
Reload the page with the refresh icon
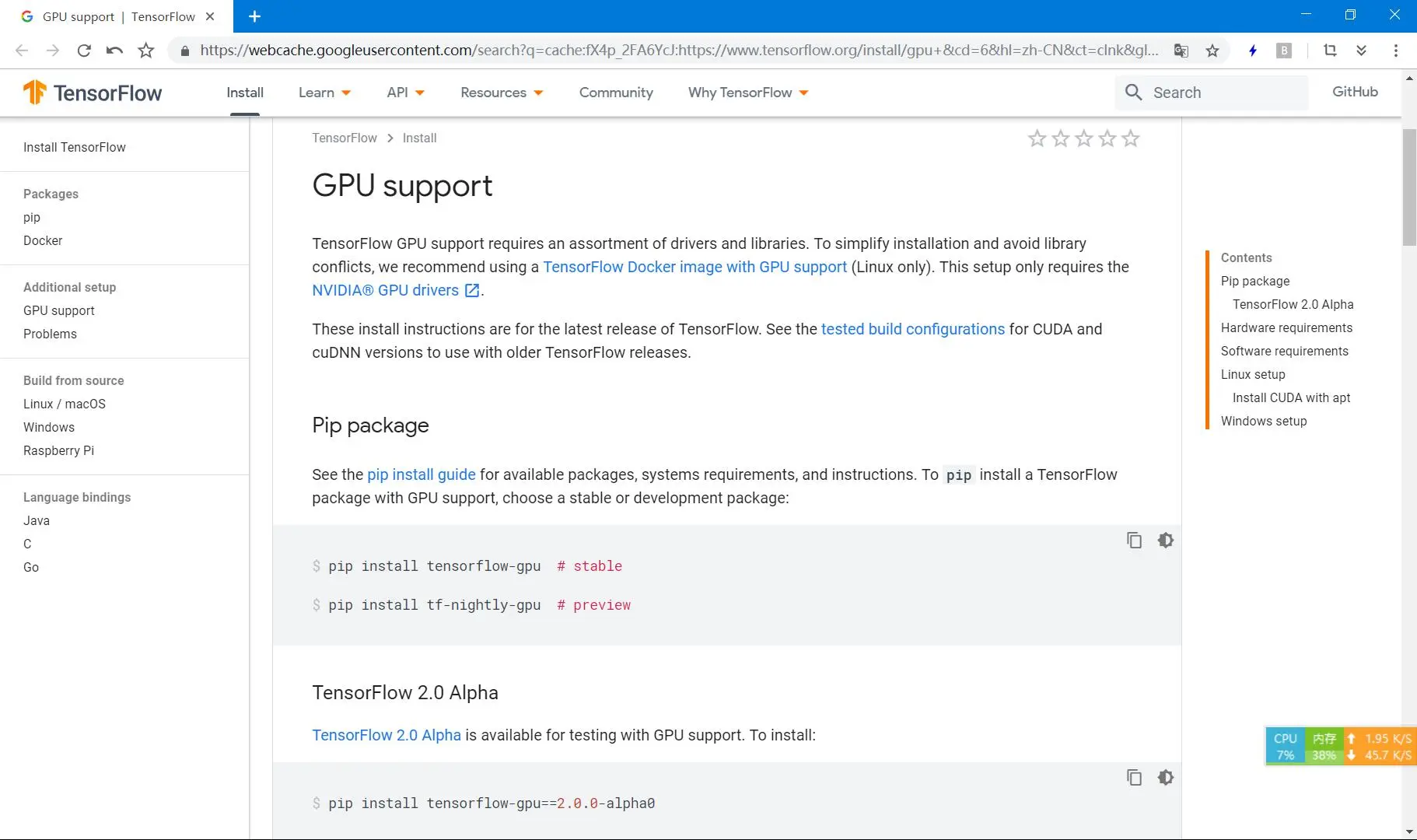pyautogui.click(x=84, y=51)
